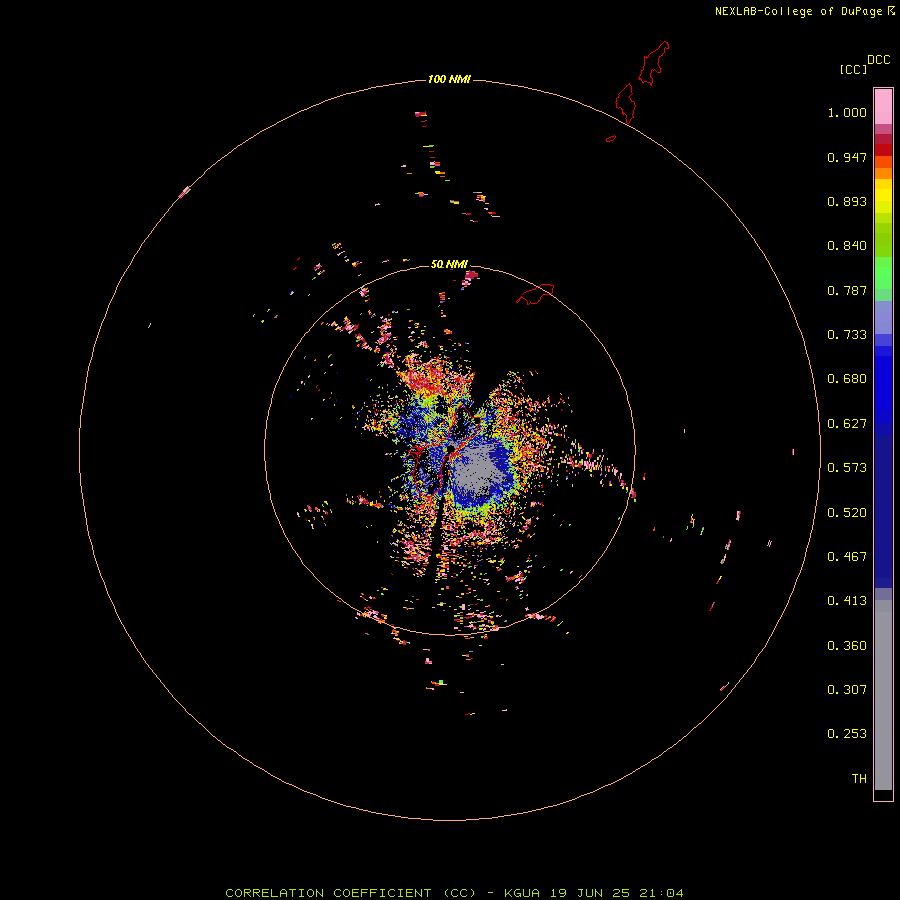The width and height of the screenshot is (900, 900).
Task: Click the 0.253 color scale value
Action: [x=847, y=734]
